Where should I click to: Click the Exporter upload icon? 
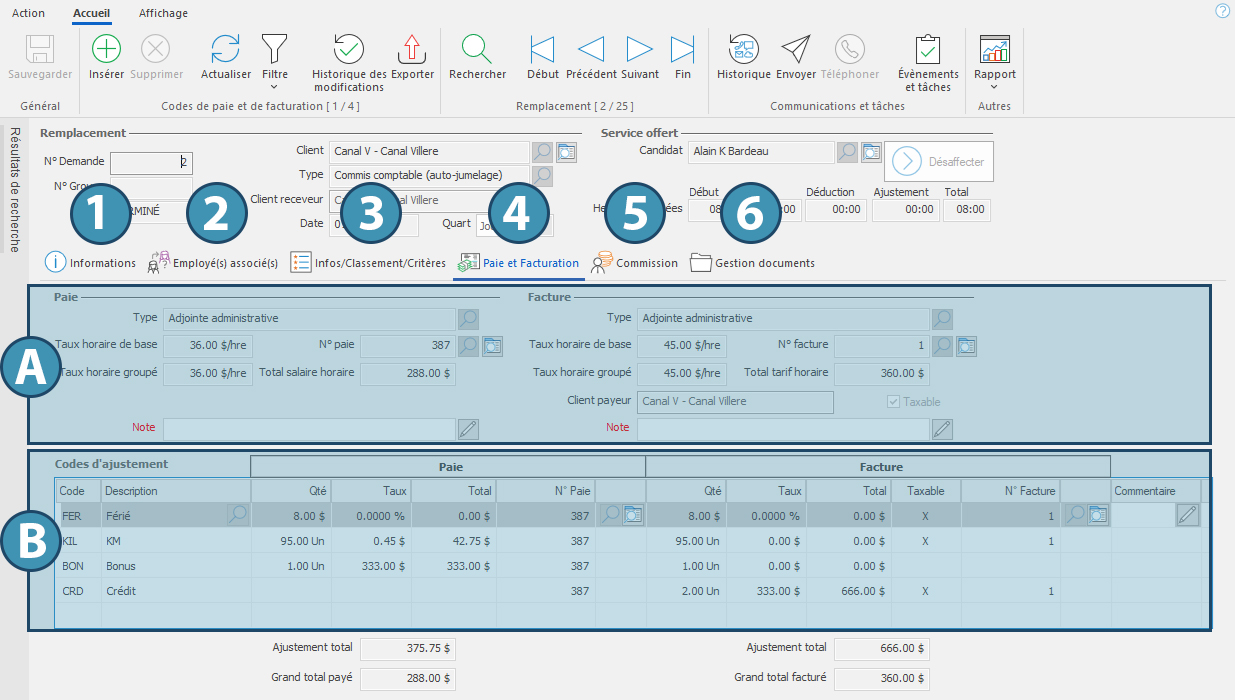412,49
